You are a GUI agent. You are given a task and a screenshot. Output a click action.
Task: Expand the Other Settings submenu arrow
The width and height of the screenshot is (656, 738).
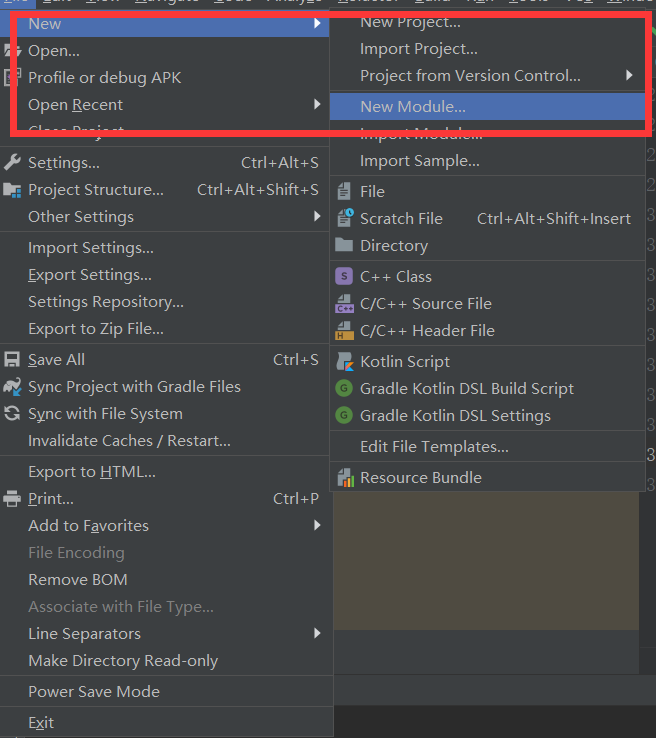(x=317, y=217)
